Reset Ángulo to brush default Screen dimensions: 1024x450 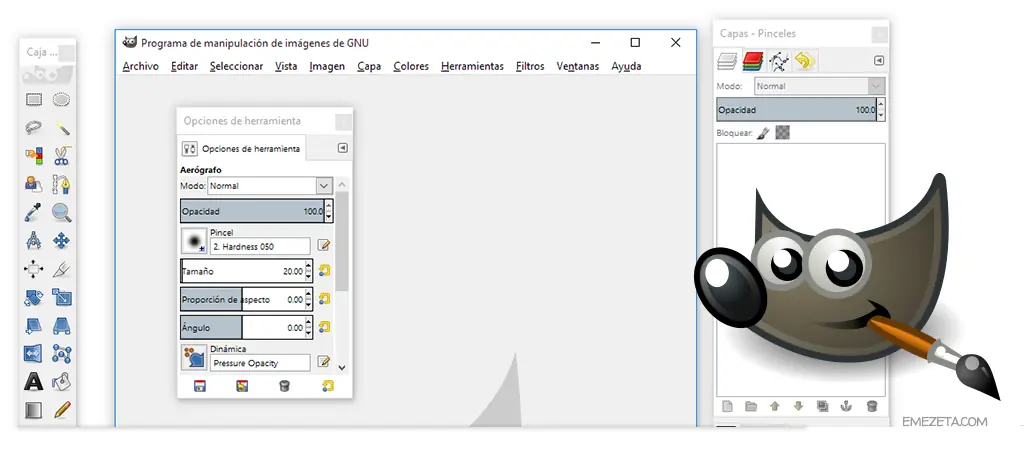click(x=325, y=327)
